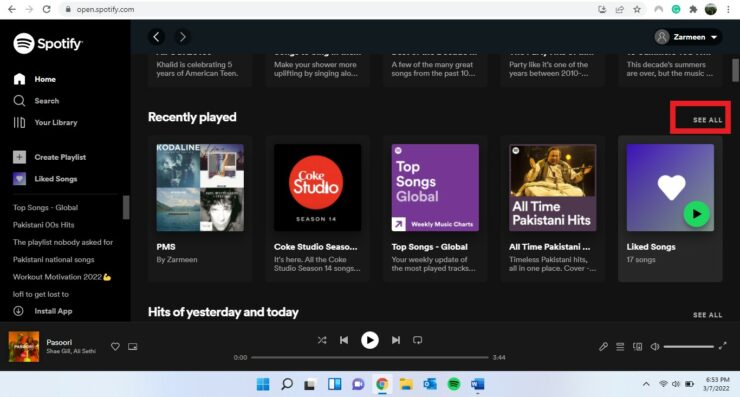Image resolution: width=740 pixels, height=397 pixels.
Task: Skip to next track
Action: 395,340
